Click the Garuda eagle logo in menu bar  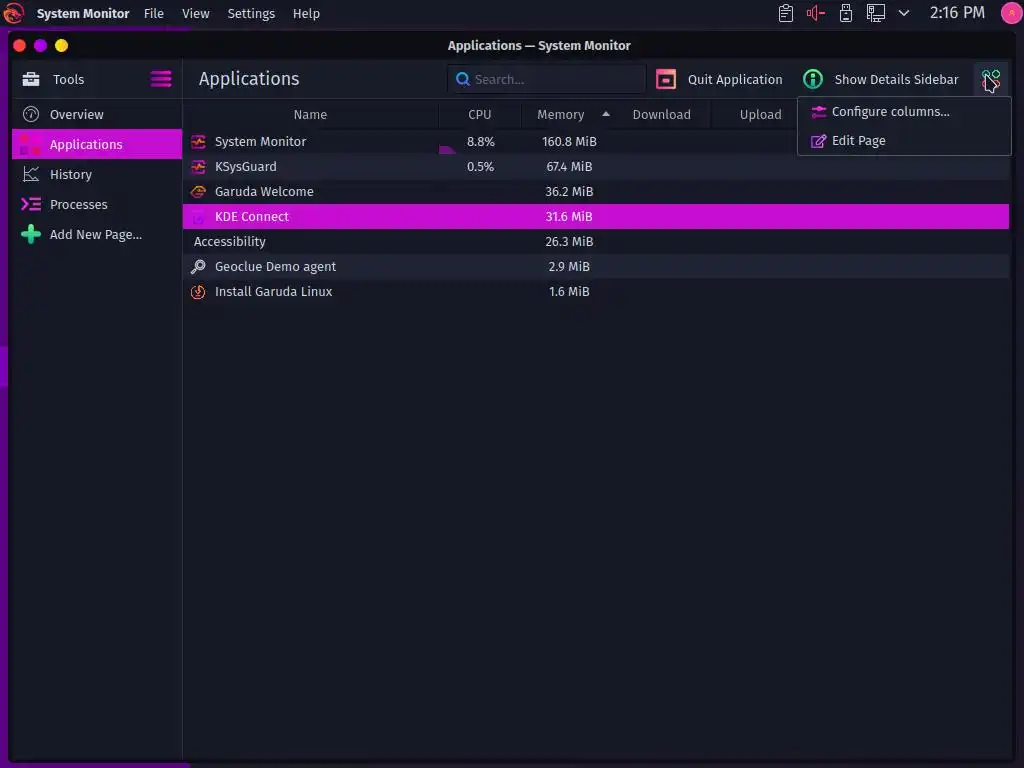tap(14, 13)
